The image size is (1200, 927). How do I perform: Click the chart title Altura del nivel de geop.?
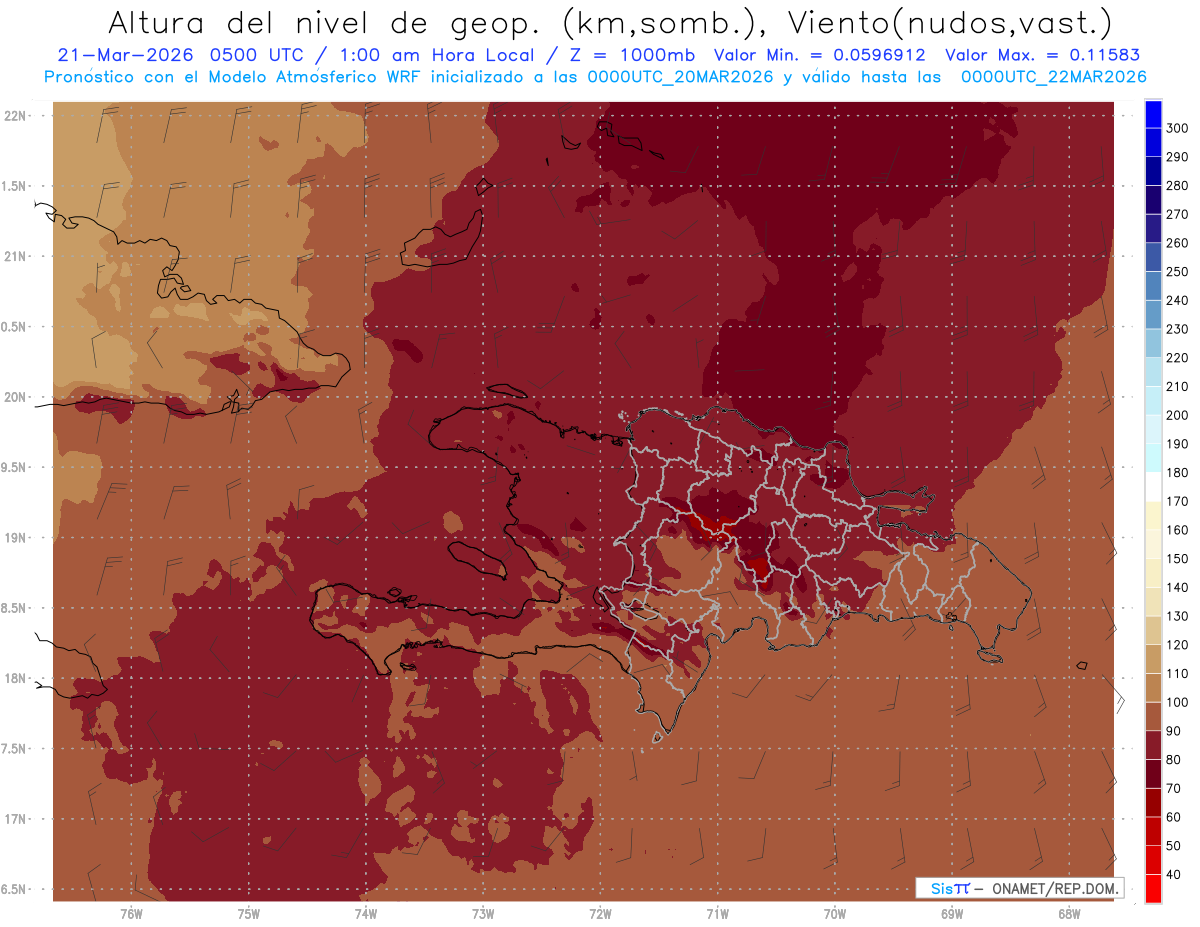pyautogui.click(x=330, y=22)
